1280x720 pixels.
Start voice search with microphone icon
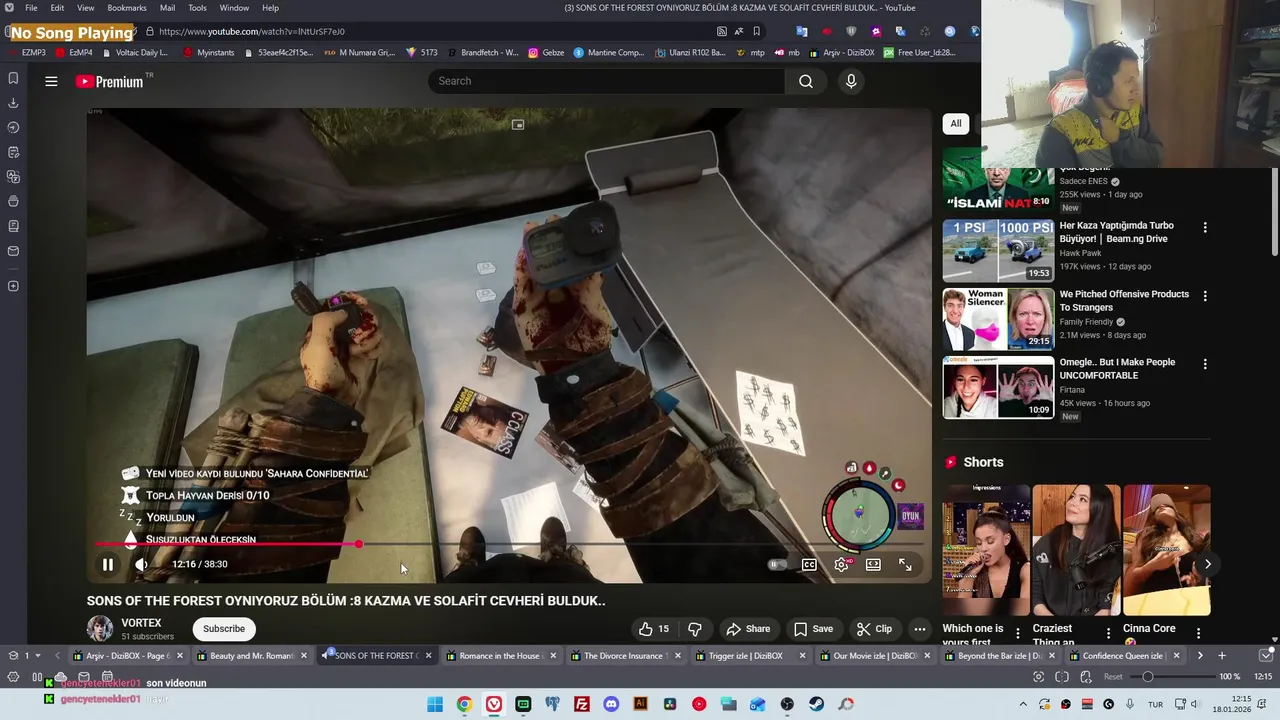pos(851,81)
